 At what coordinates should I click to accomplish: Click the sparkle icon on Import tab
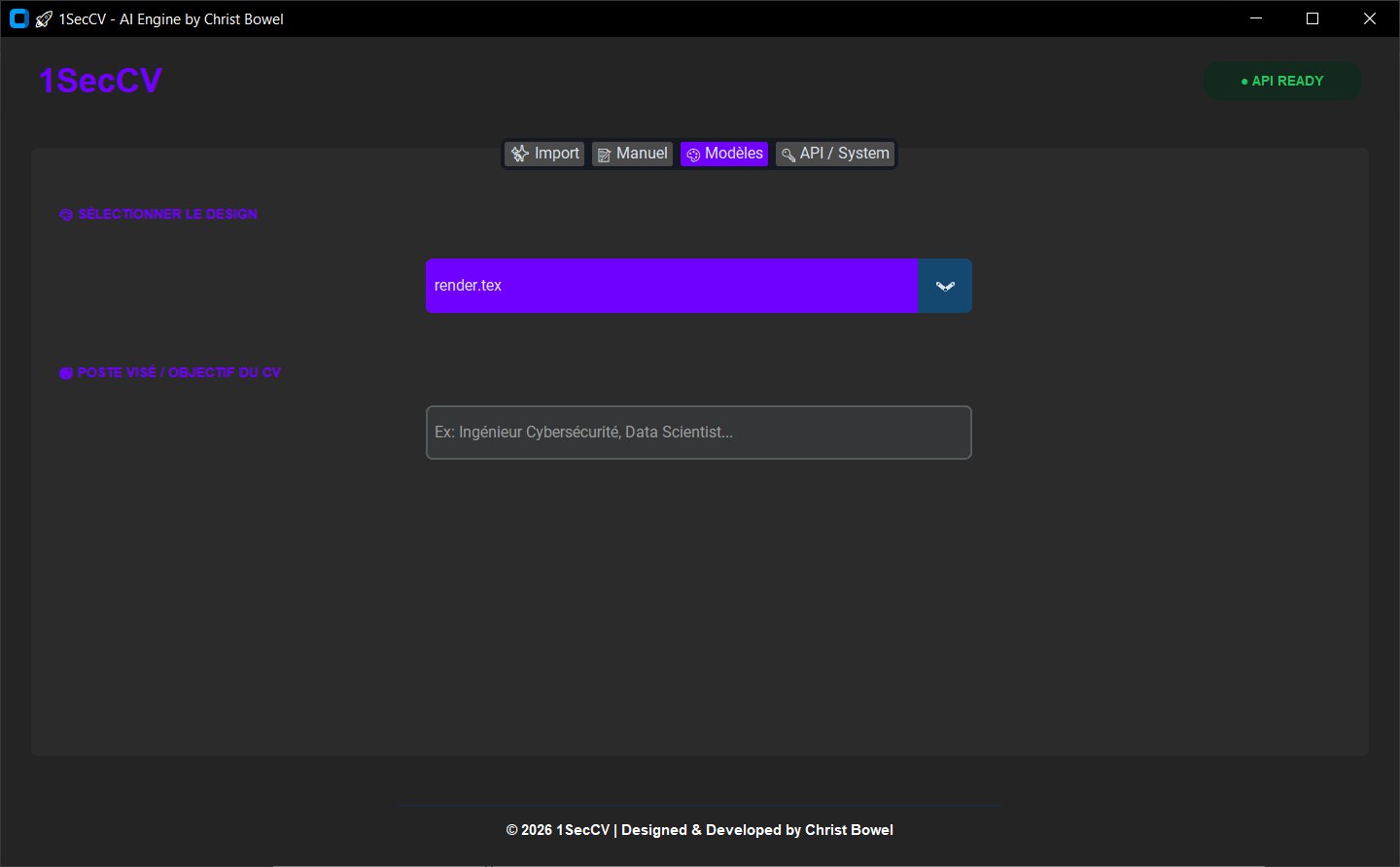pos(520,154)
